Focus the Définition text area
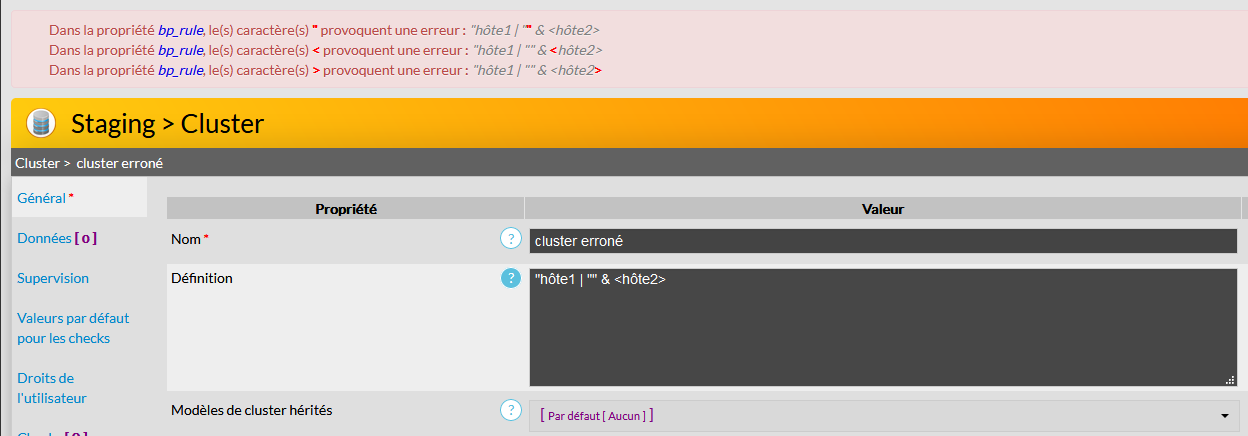1248x436 pixels. pyautogui.click(x=882, y=327)
